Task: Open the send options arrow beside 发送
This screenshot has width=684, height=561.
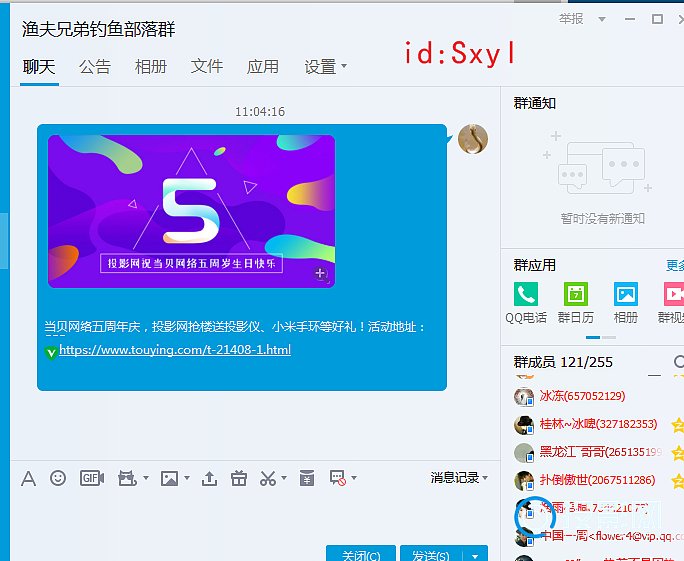Action: point(475,554)
